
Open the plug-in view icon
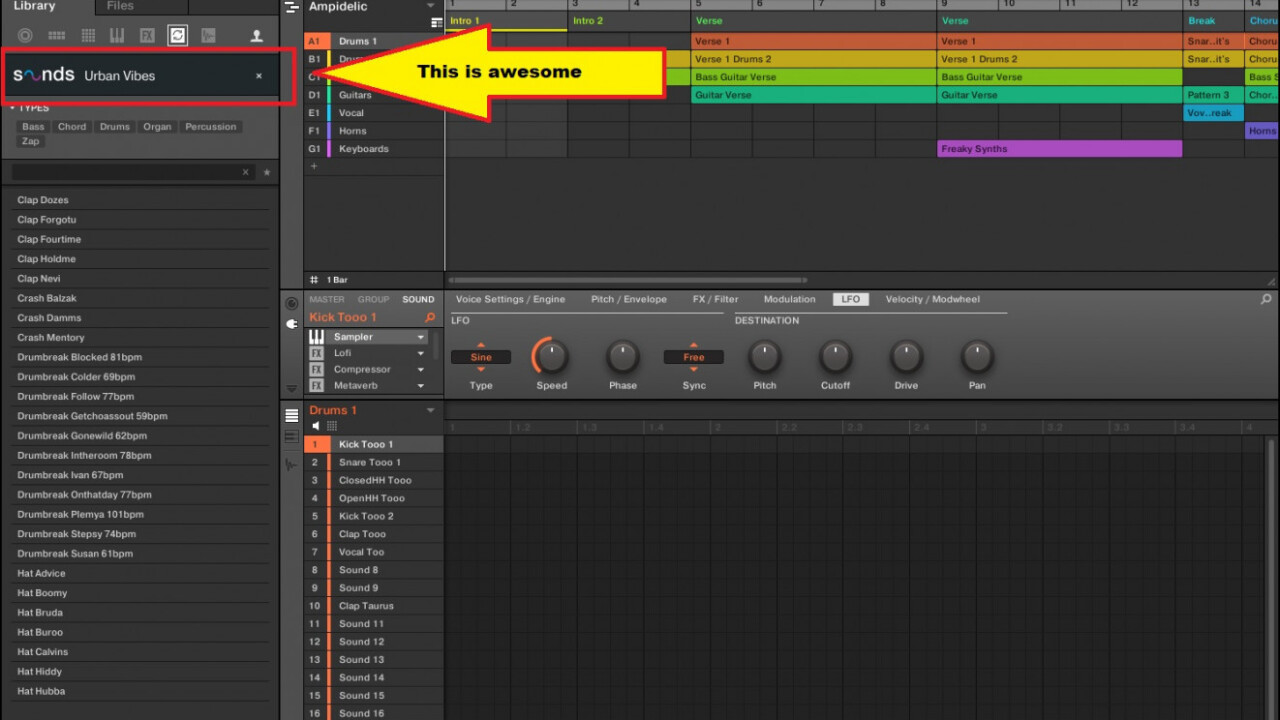pos(292,324)
